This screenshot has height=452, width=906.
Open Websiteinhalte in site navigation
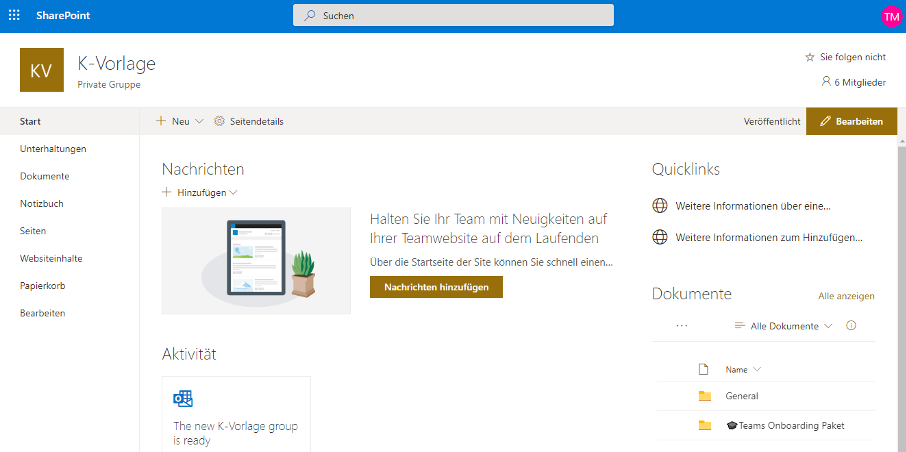pyautogui.click(x=51, y=258)
